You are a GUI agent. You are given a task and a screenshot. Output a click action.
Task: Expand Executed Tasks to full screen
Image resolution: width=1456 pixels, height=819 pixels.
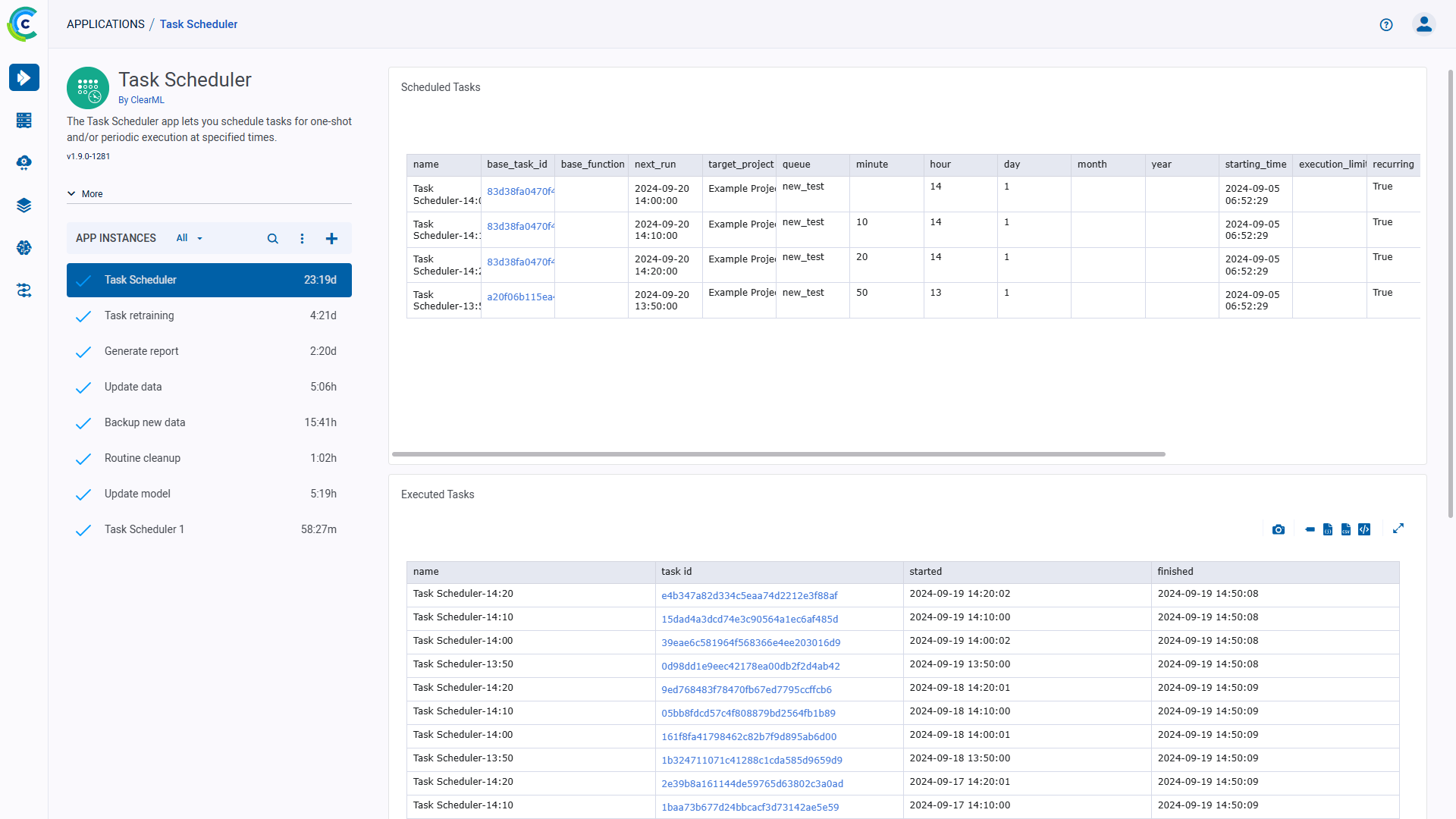[x=1399, y=529]
